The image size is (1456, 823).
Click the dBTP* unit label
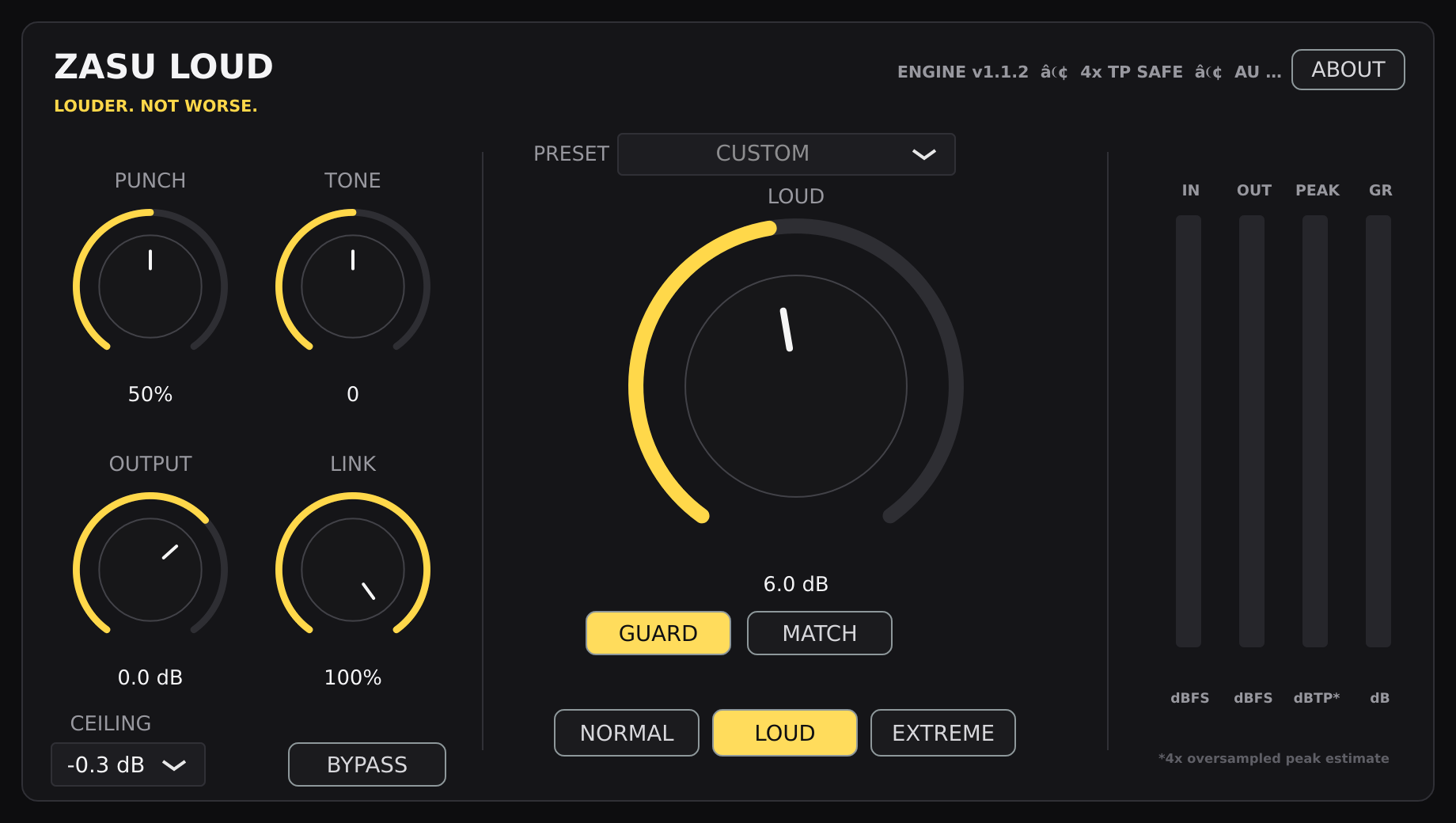(1317, 698)
